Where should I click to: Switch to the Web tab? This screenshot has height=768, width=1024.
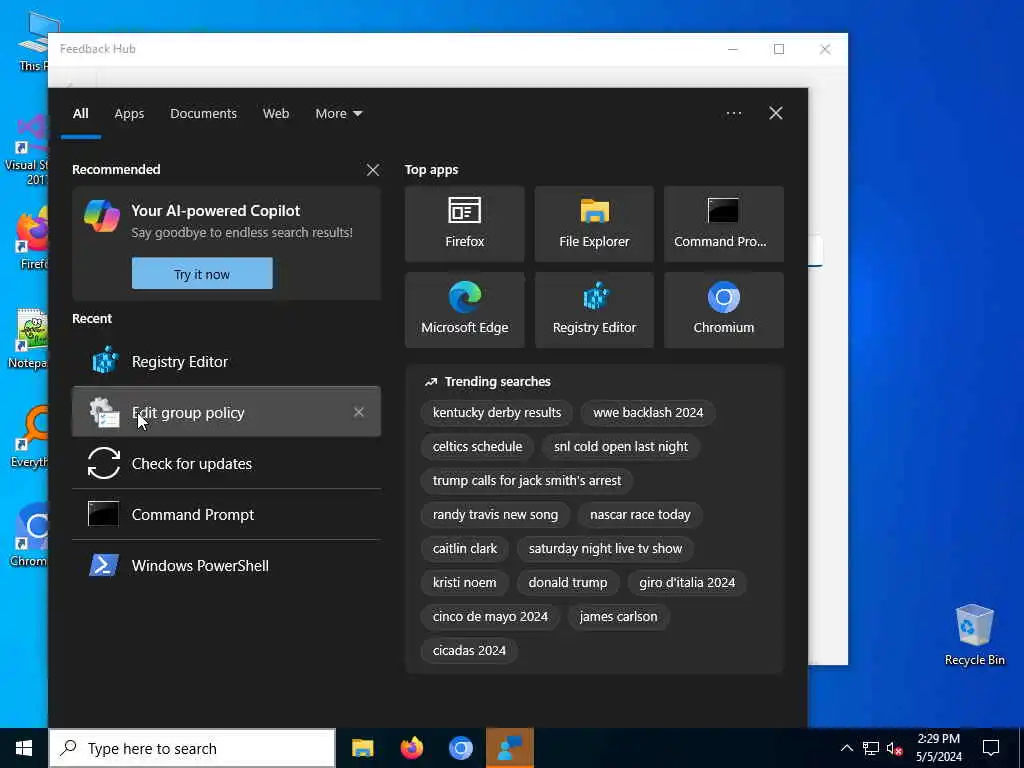tap(276, 114)
